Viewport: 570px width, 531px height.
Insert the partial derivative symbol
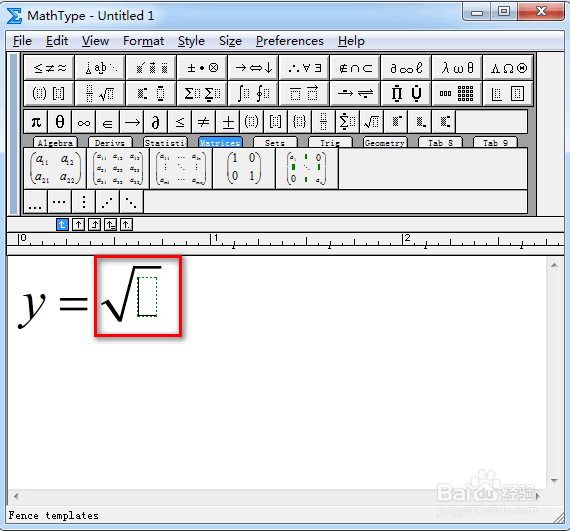pos(156,122)
